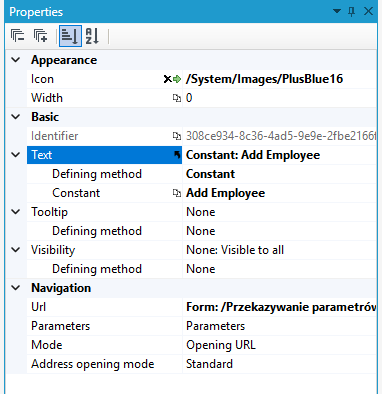Select the Tooltip property label
This screenshot has width=382, height=394.
coord(49,212)
